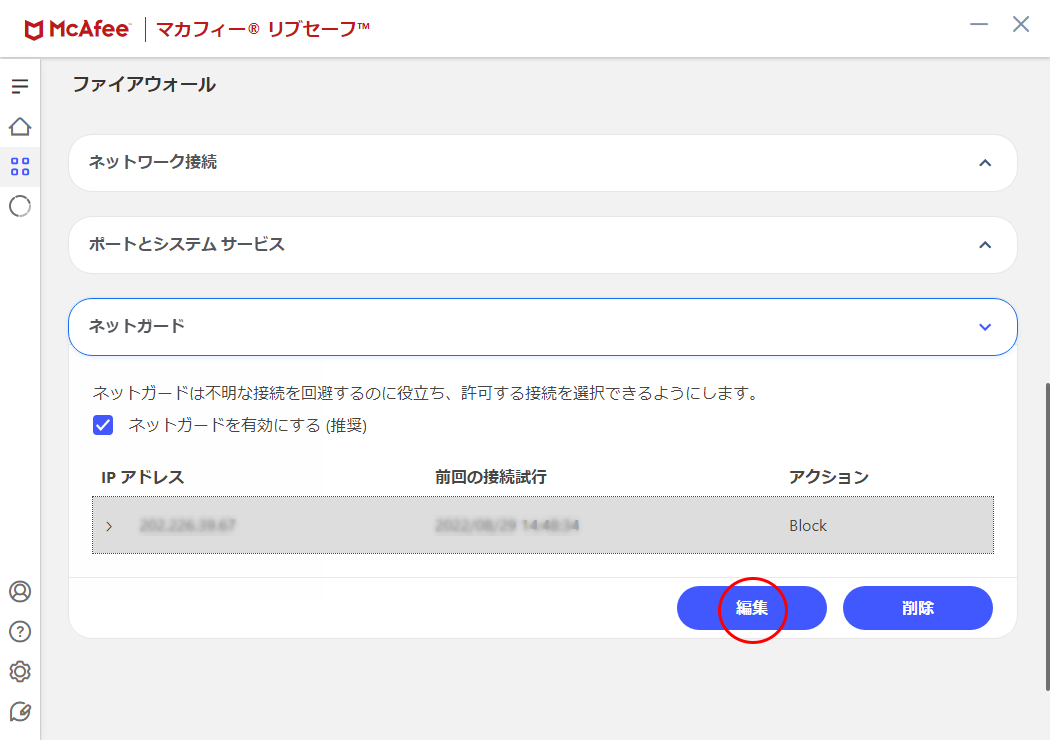This screenshot has width=1050, height=740.
Task: Uncheck ネットガードを有効にする checkbox
Action: [x=103, y=425]
